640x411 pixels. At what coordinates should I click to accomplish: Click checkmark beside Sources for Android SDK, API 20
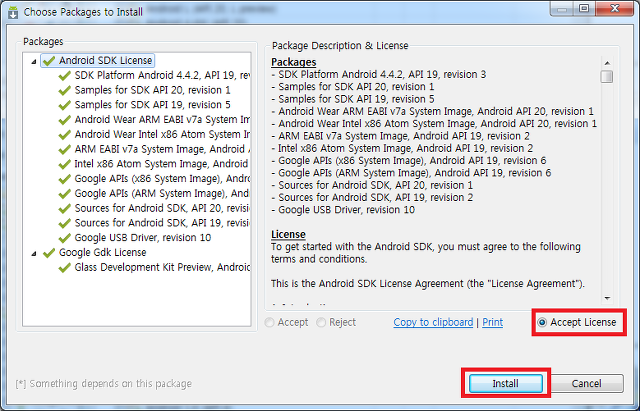point(64,208)
